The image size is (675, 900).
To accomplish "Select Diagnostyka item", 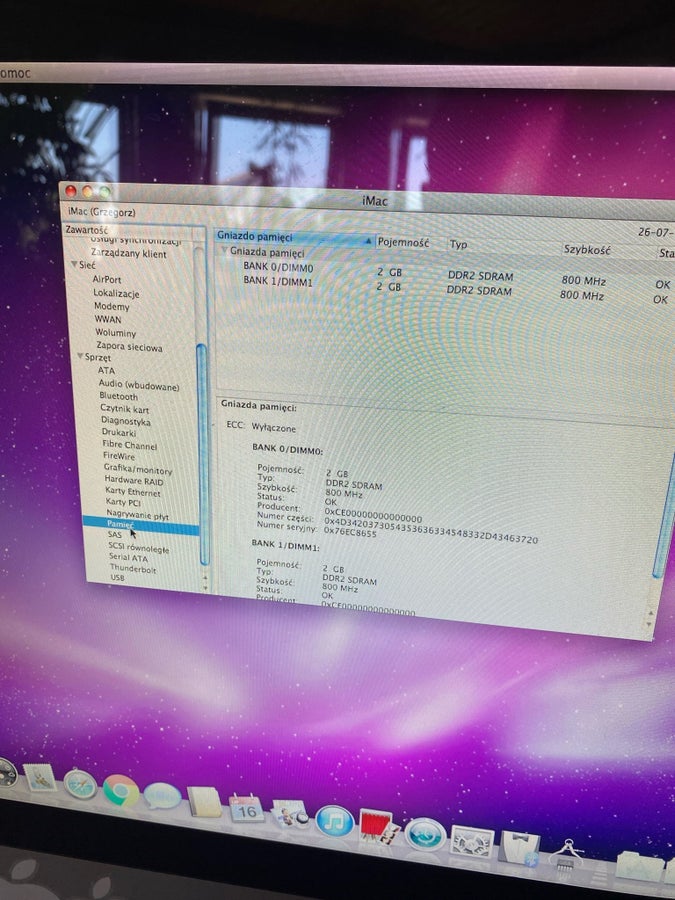I will (x=126, y=421).
